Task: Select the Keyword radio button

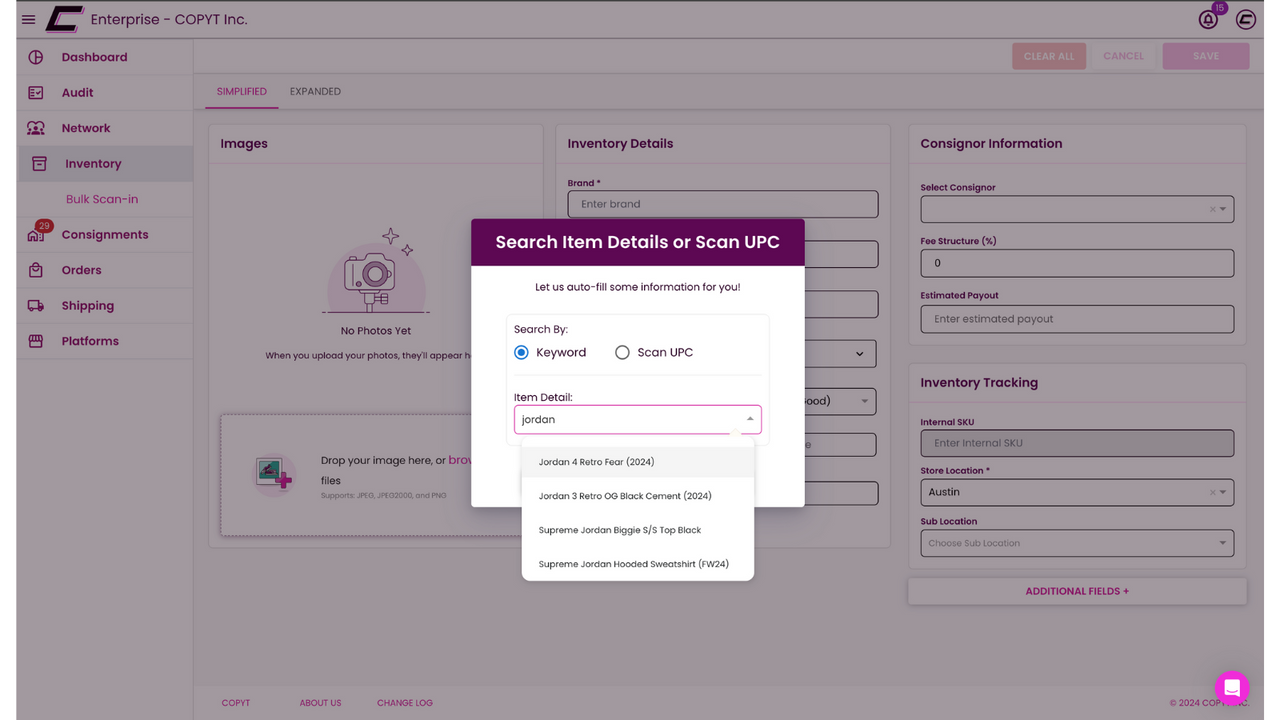Action: pyautogui.click(x=521, y=352)
